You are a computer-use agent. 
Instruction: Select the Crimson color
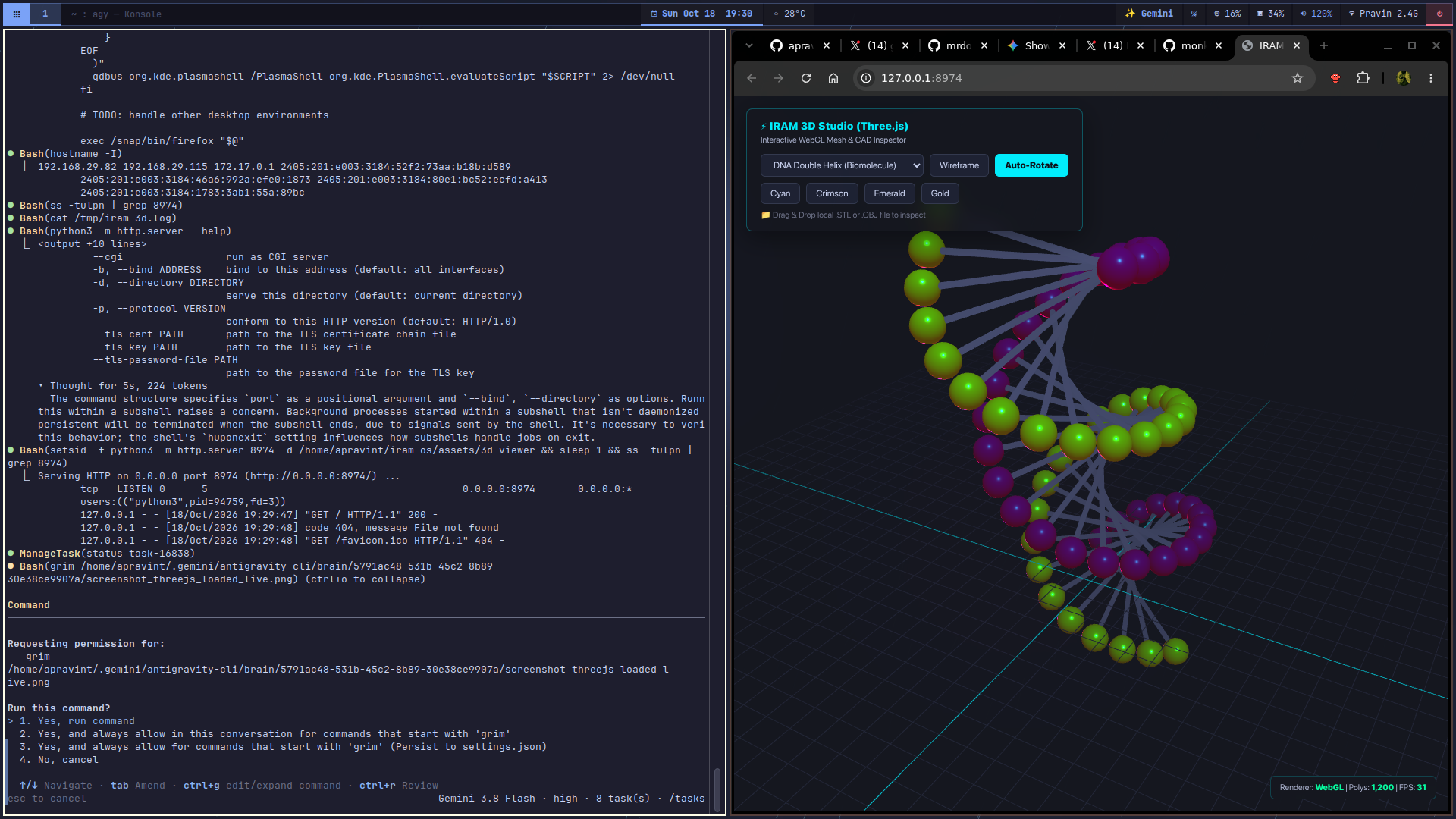tap(832, 193)
